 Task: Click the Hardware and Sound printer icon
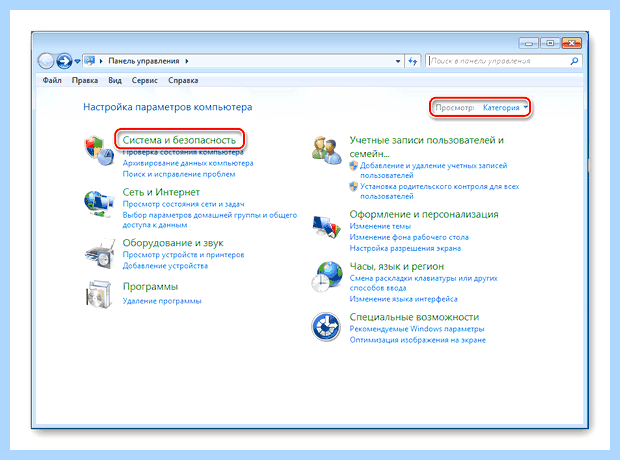(x=100, y=254)
